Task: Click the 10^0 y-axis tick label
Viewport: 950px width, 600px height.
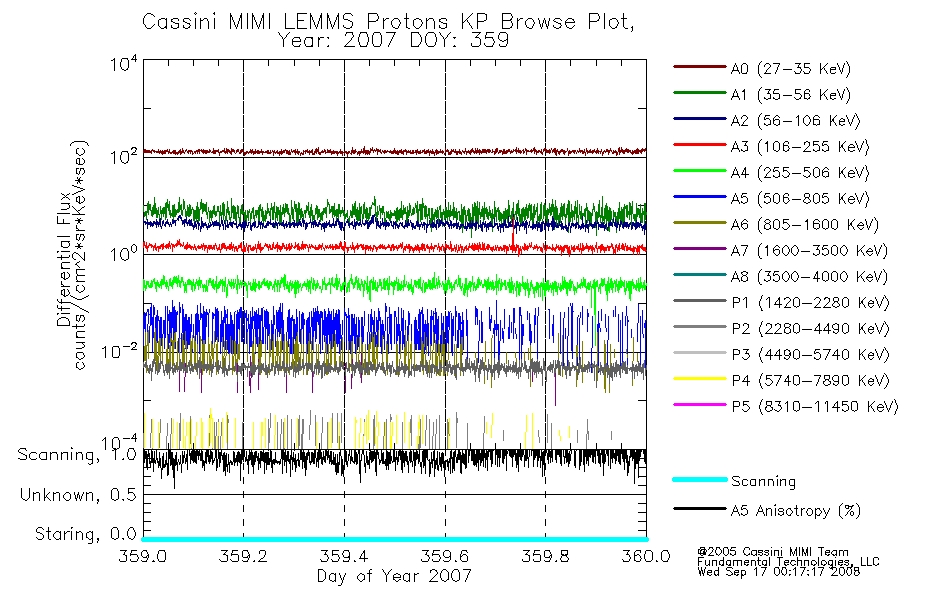Action: coord(124,253)
